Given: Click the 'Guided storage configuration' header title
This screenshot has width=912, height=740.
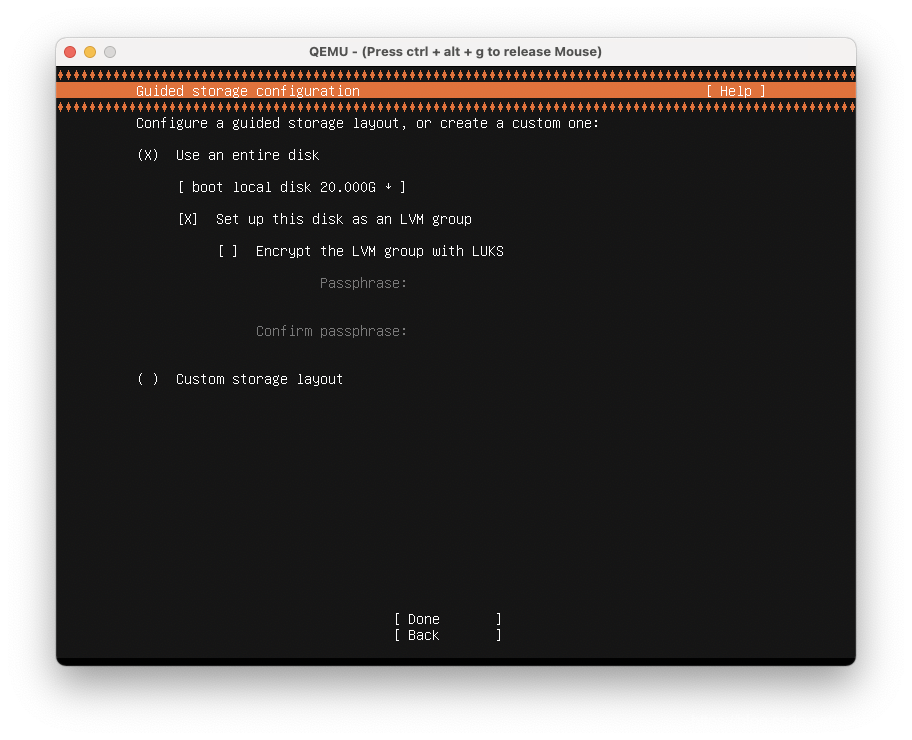Looking at the screenshot, I should 248,91.
